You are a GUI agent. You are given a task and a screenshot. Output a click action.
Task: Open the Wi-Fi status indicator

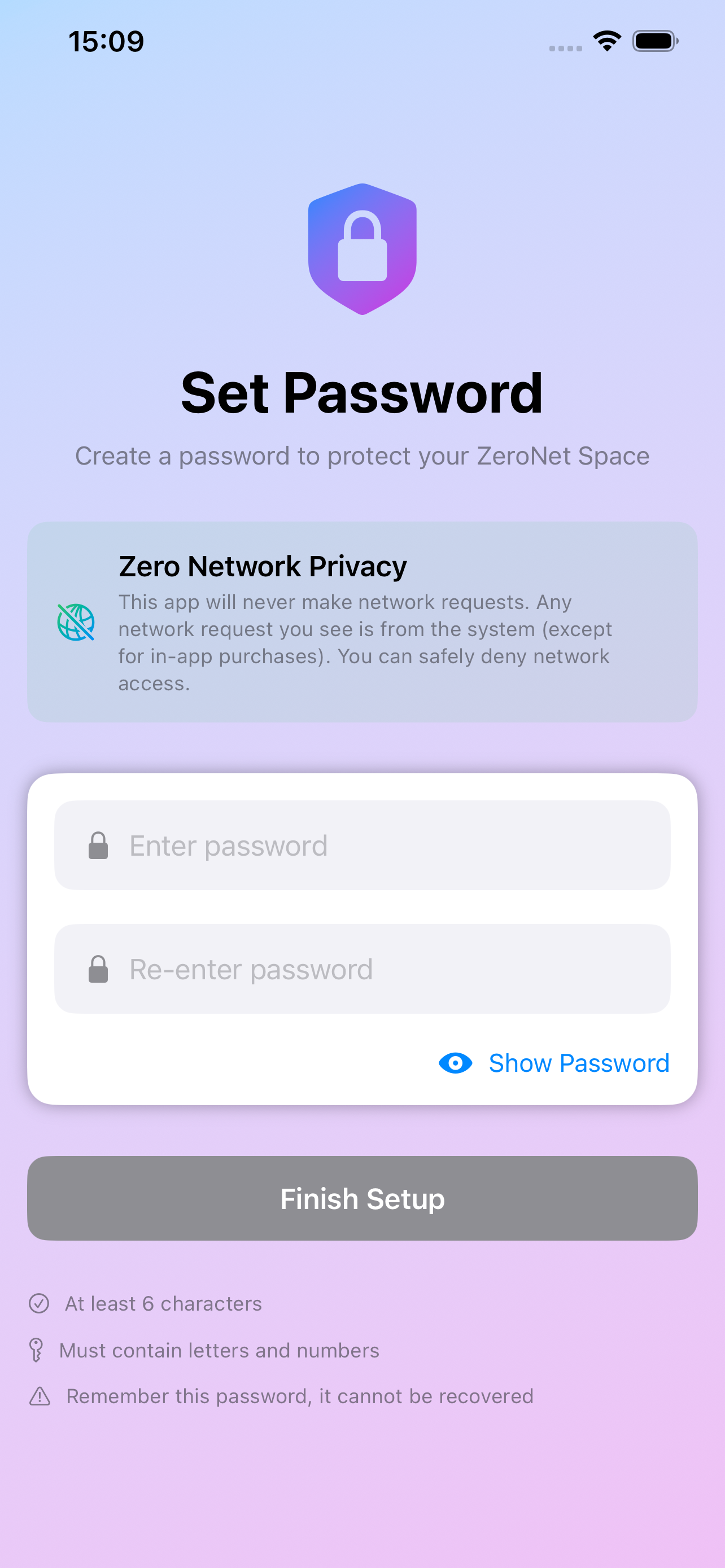606,40
